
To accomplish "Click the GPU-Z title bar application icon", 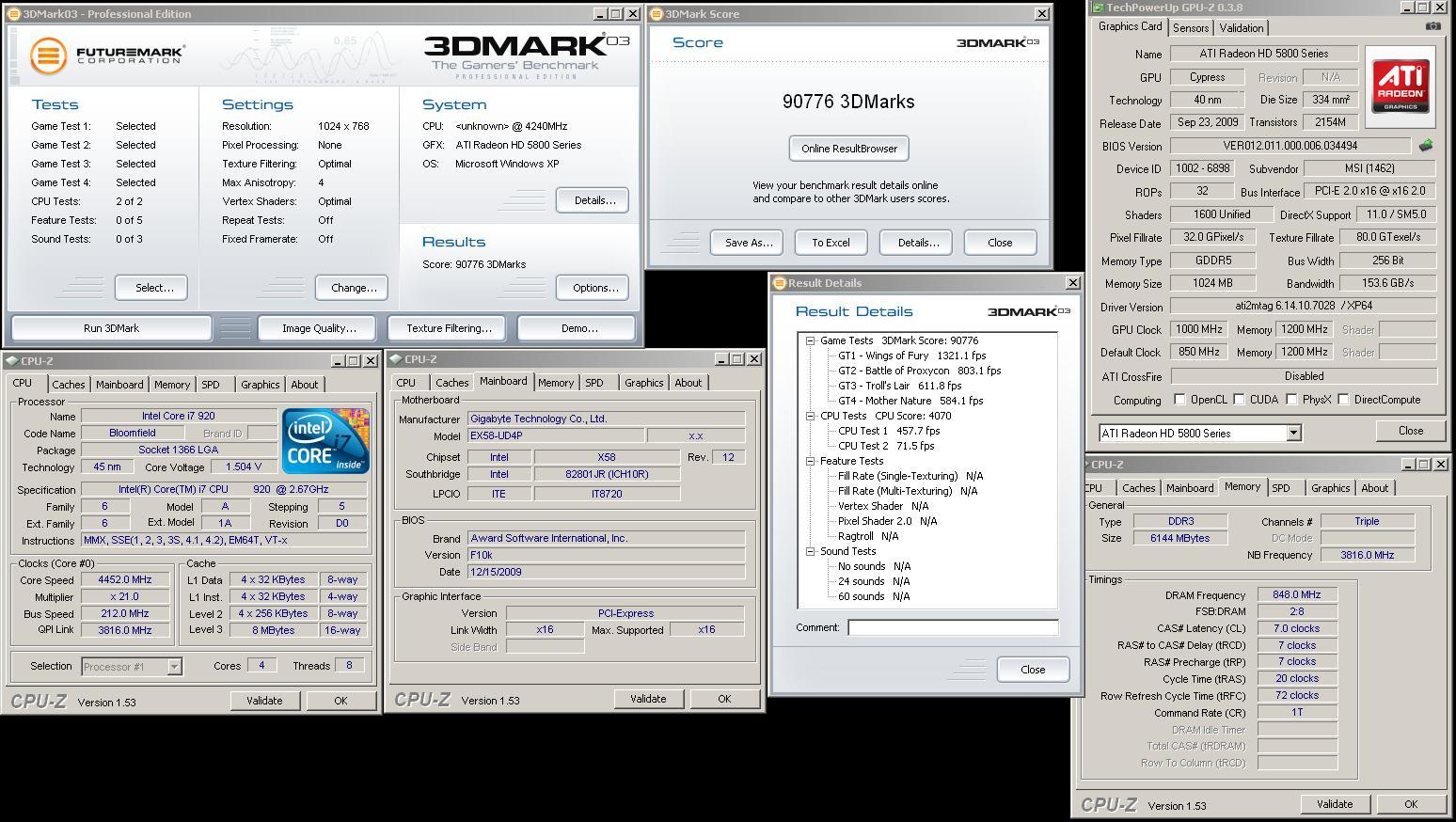I will pyautogui.click(x=1098, y=8).
